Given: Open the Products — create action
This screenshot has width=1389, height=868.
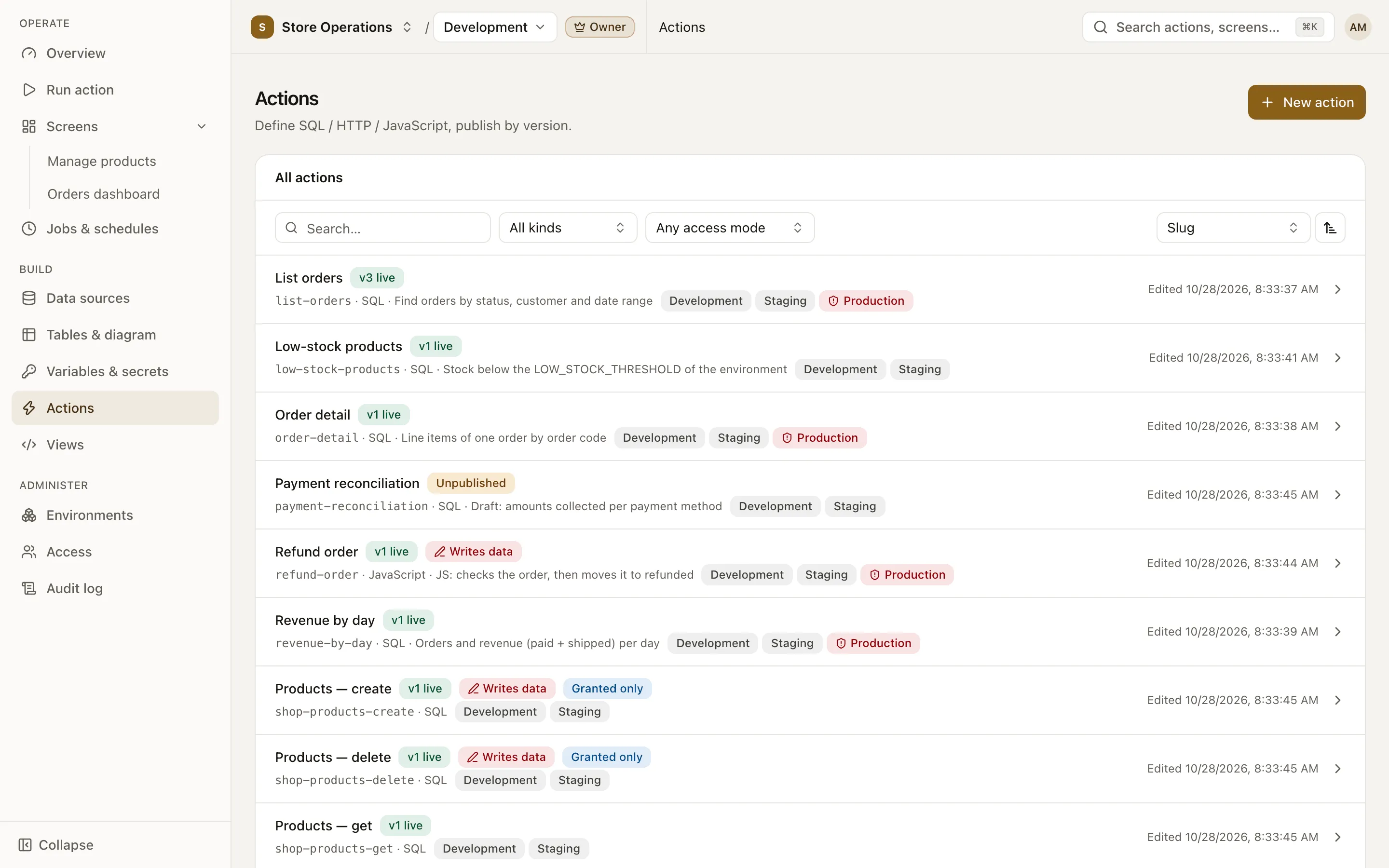Looking at the screenshot, I should point(810,700).
